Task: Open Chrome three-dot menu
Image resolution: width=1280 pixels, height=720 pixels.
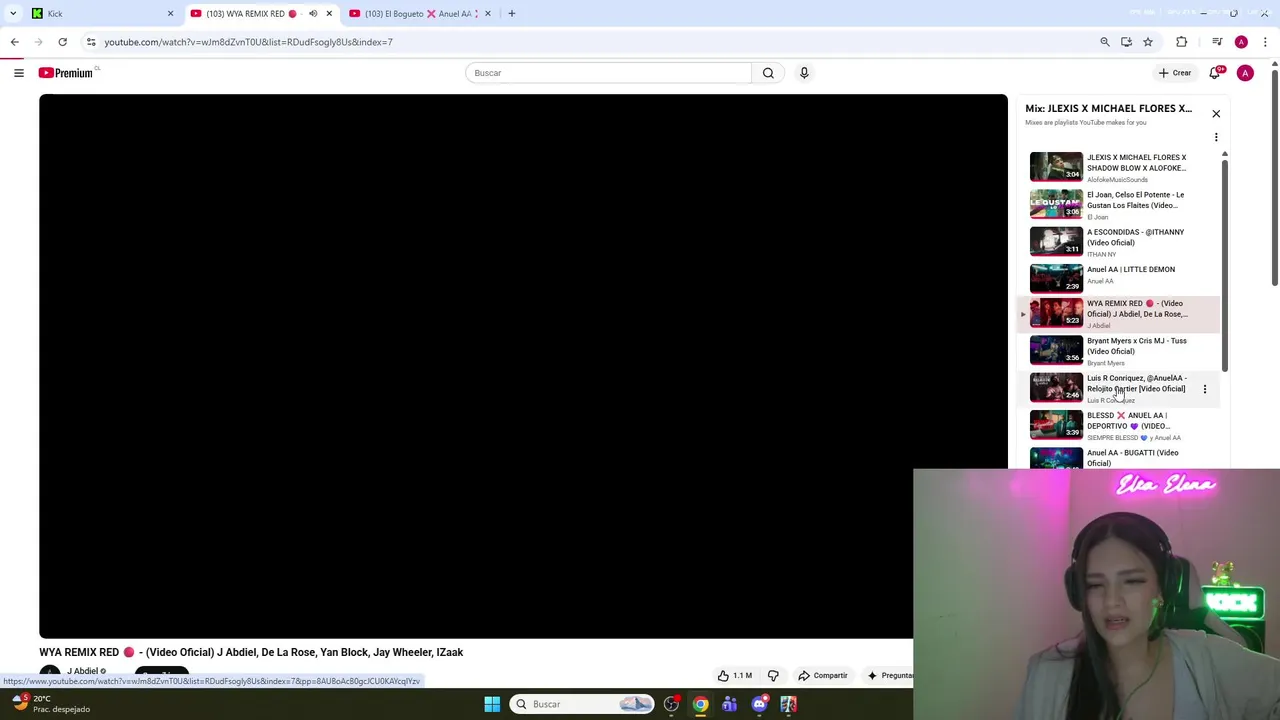Action: pyautogui.click(x=1265, y=42)
